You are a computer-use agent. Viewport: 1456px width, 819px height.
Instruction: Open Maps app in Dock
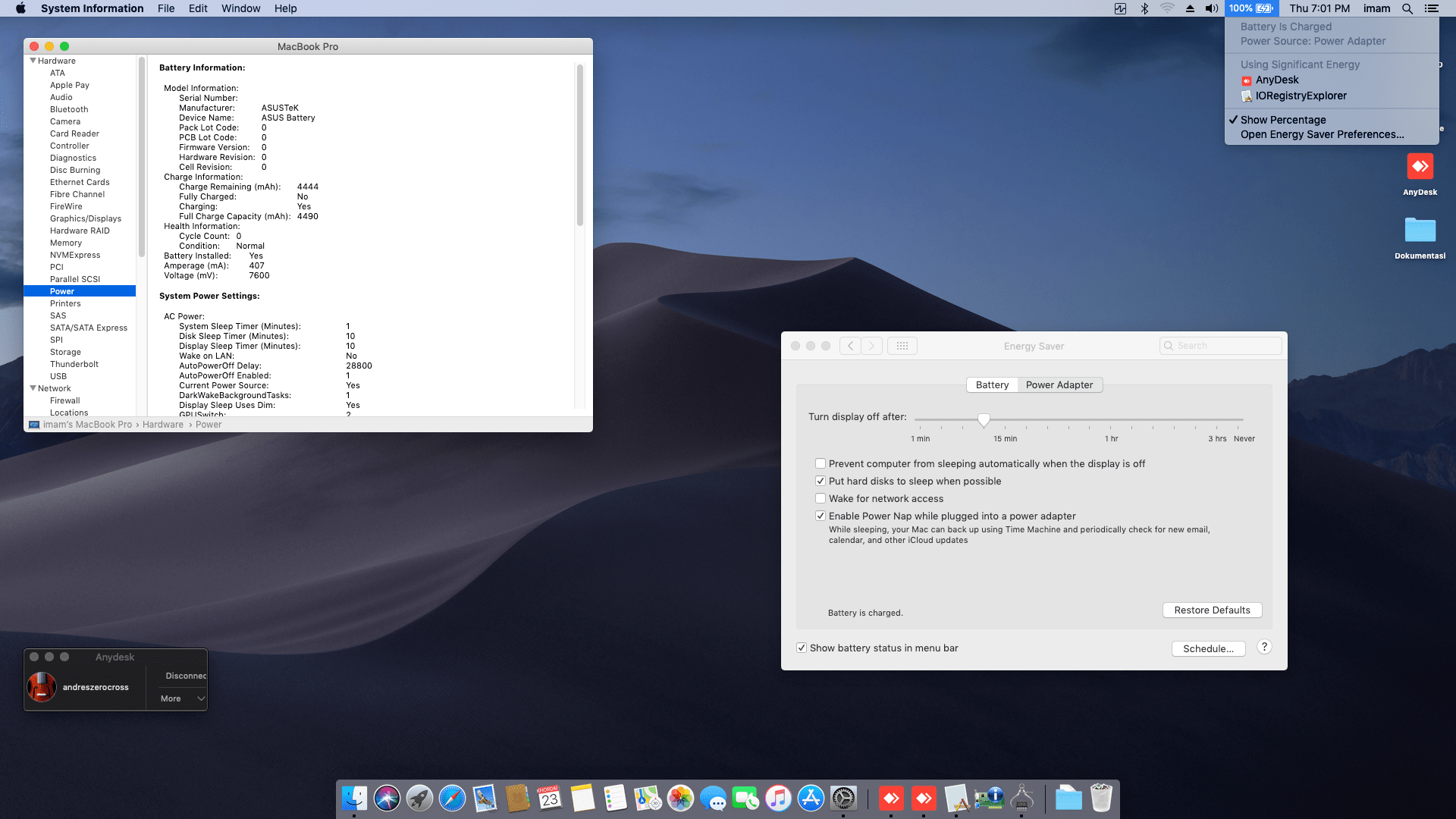coord(648,798)
